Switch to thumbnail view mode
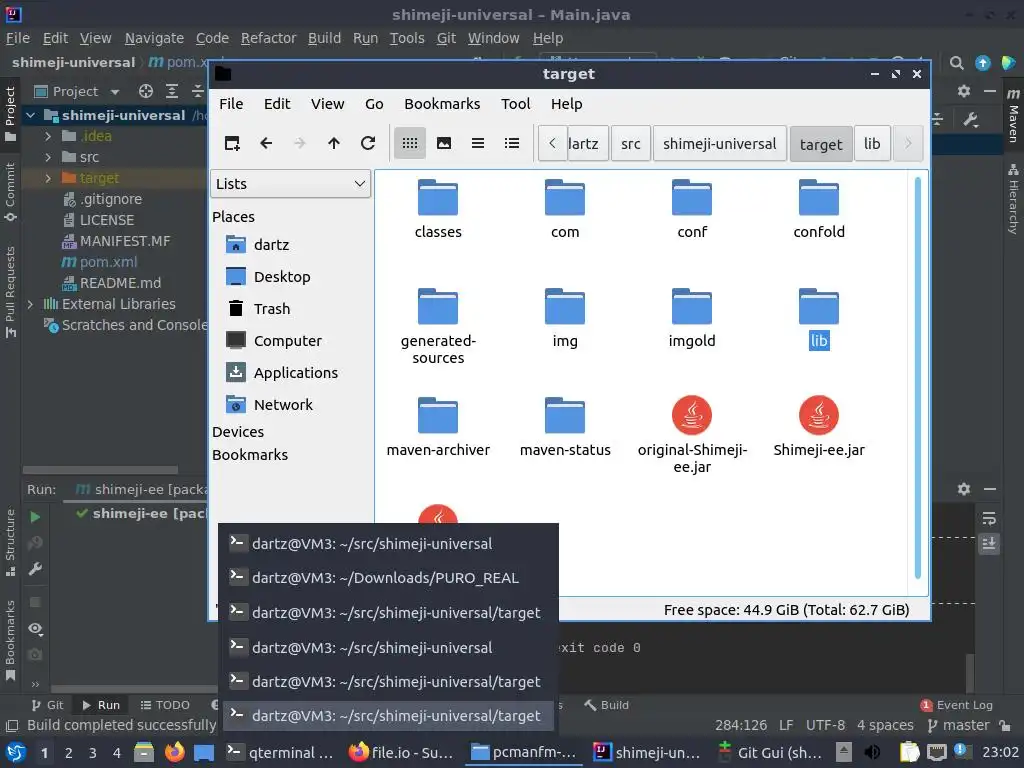 click(443, 143)
